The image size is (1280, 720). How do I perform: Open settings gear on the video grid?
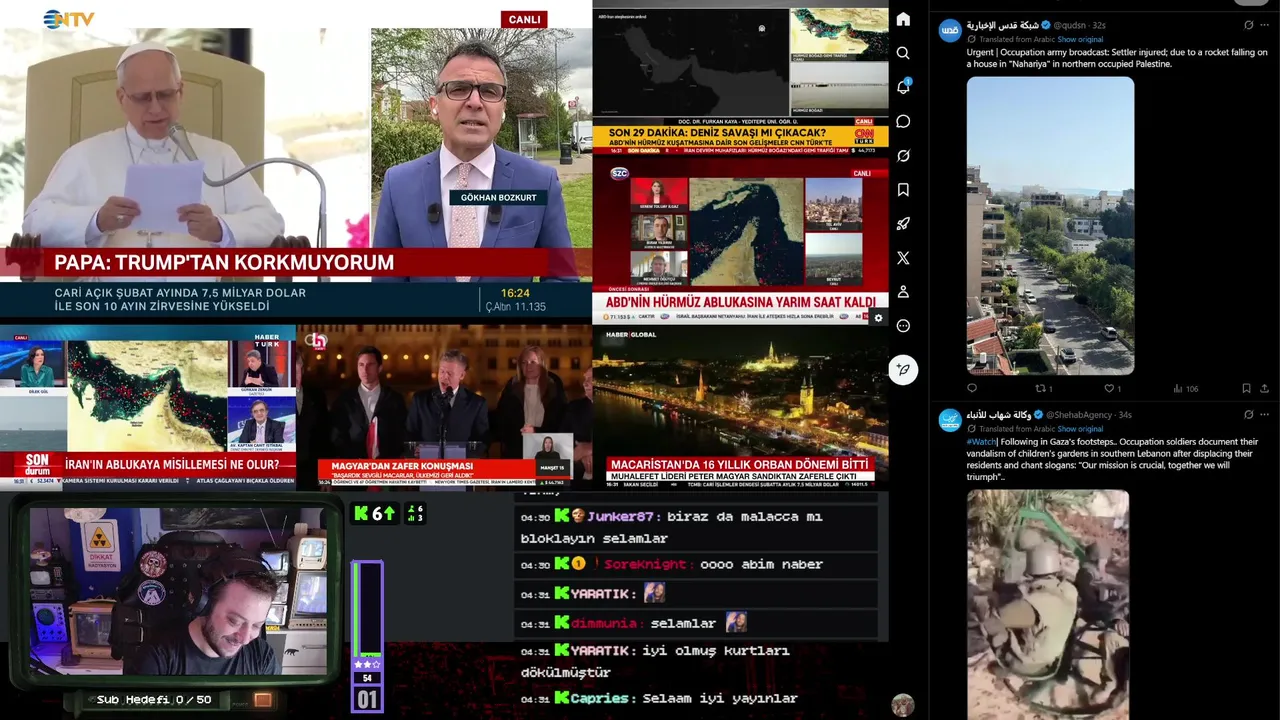(878, 318)
